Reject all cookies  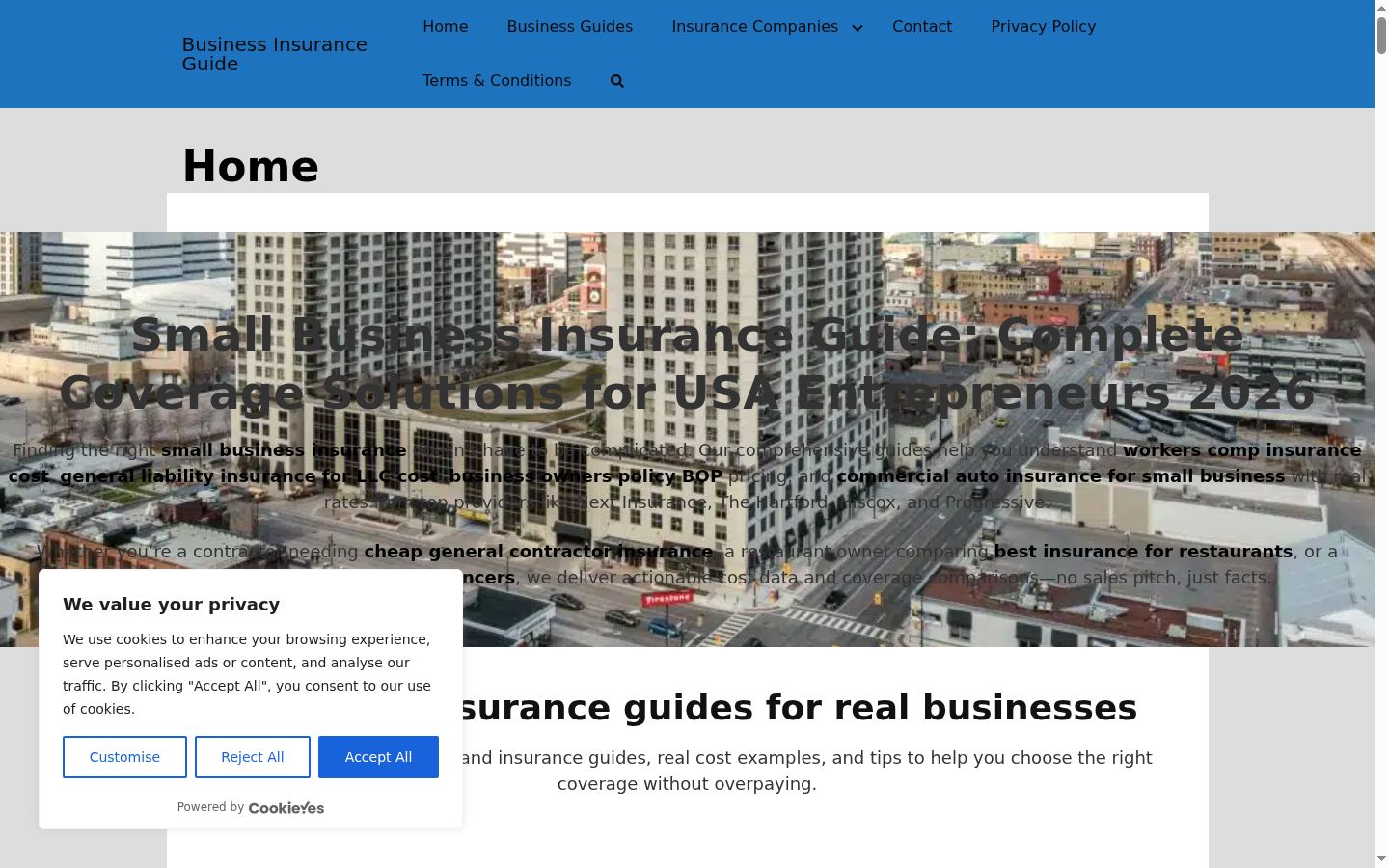tap(253, 757)
